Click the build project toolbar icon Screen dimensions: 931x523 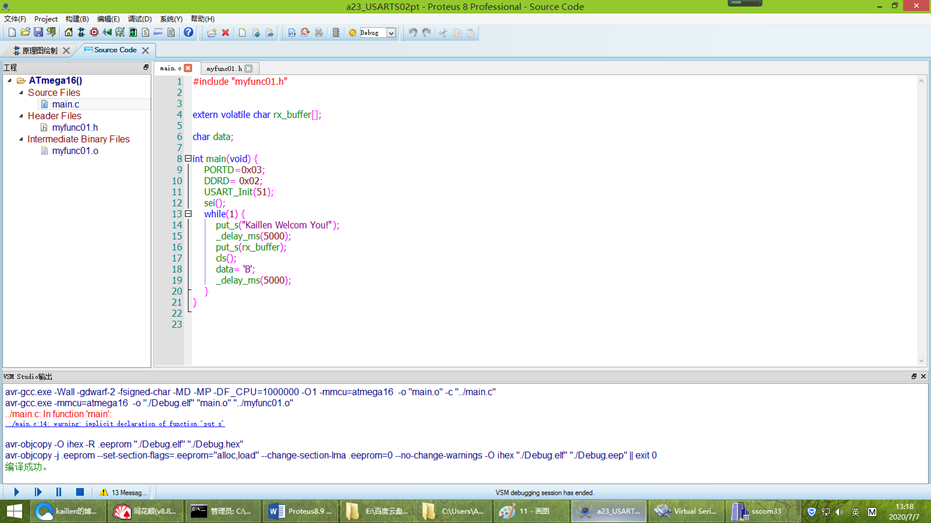coord(292,33)
